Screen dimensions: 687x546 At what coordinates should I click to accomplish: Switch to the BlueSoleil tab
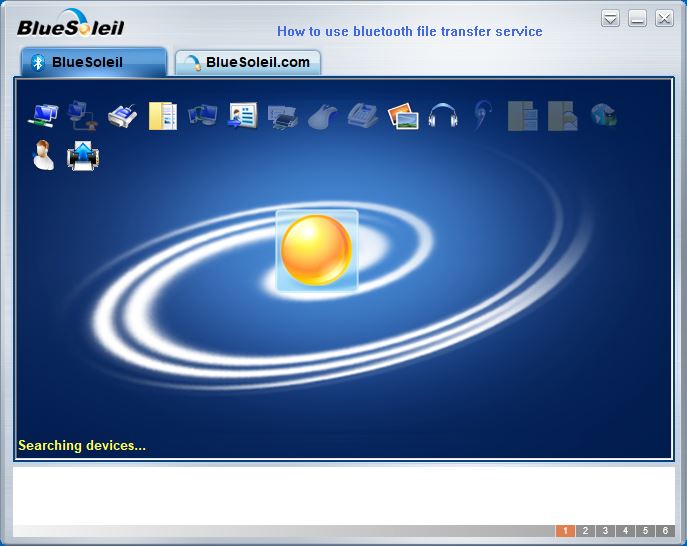(x=94, y=62)
